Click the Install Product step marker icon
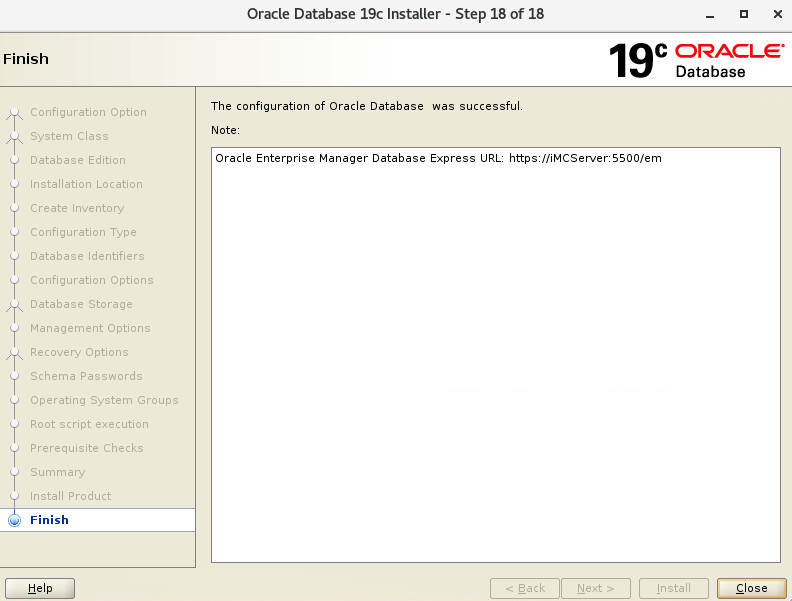Image resolution: width=792 pixels, height=601 pixels. [x=15, y=496]
